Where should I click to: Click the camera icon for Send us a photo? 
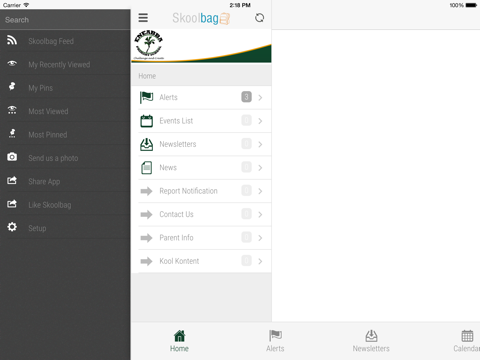click(x=12, y=157)
